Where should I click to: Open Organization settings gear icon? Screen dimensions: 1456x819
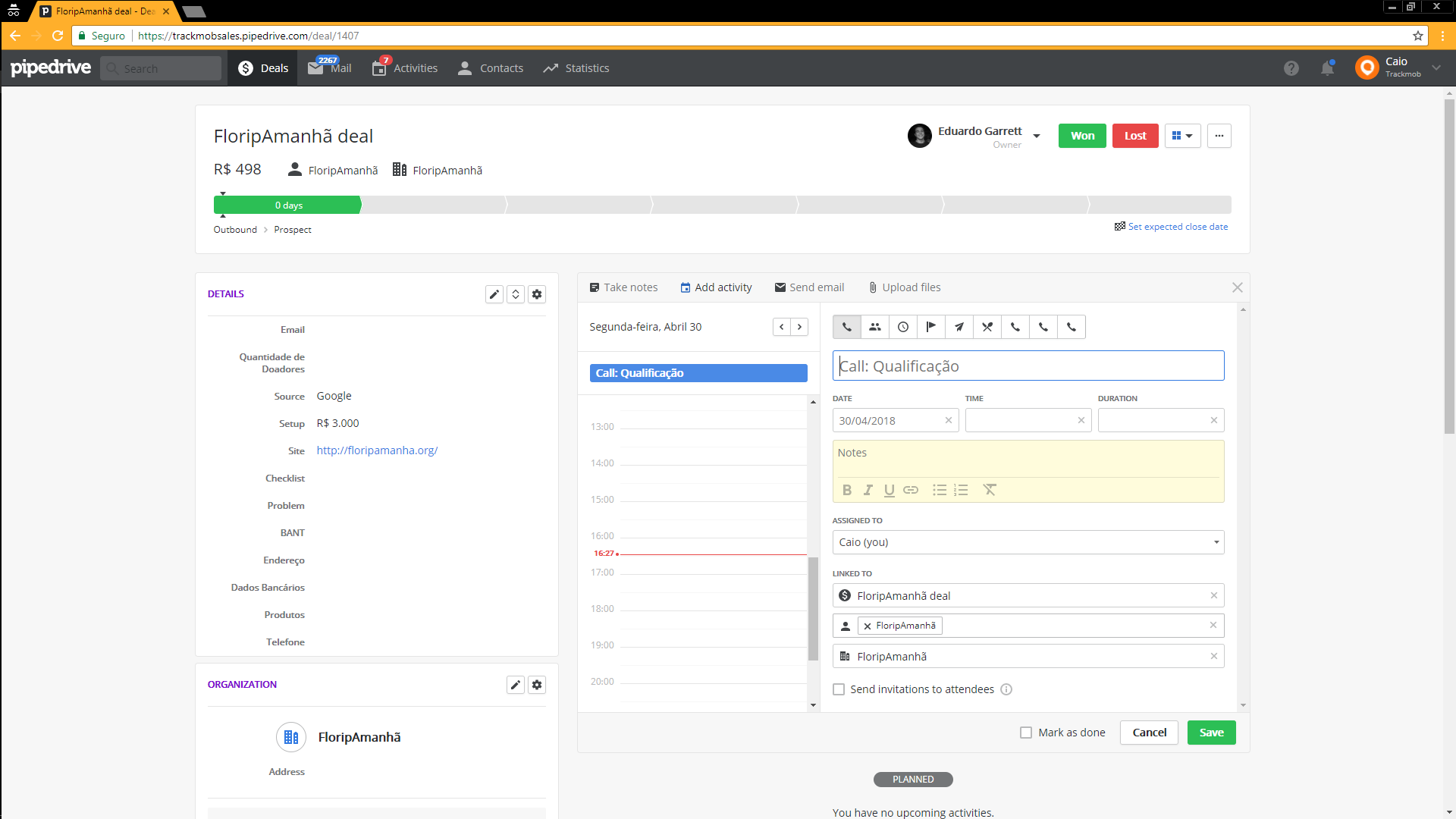click(x=537, y=685)
